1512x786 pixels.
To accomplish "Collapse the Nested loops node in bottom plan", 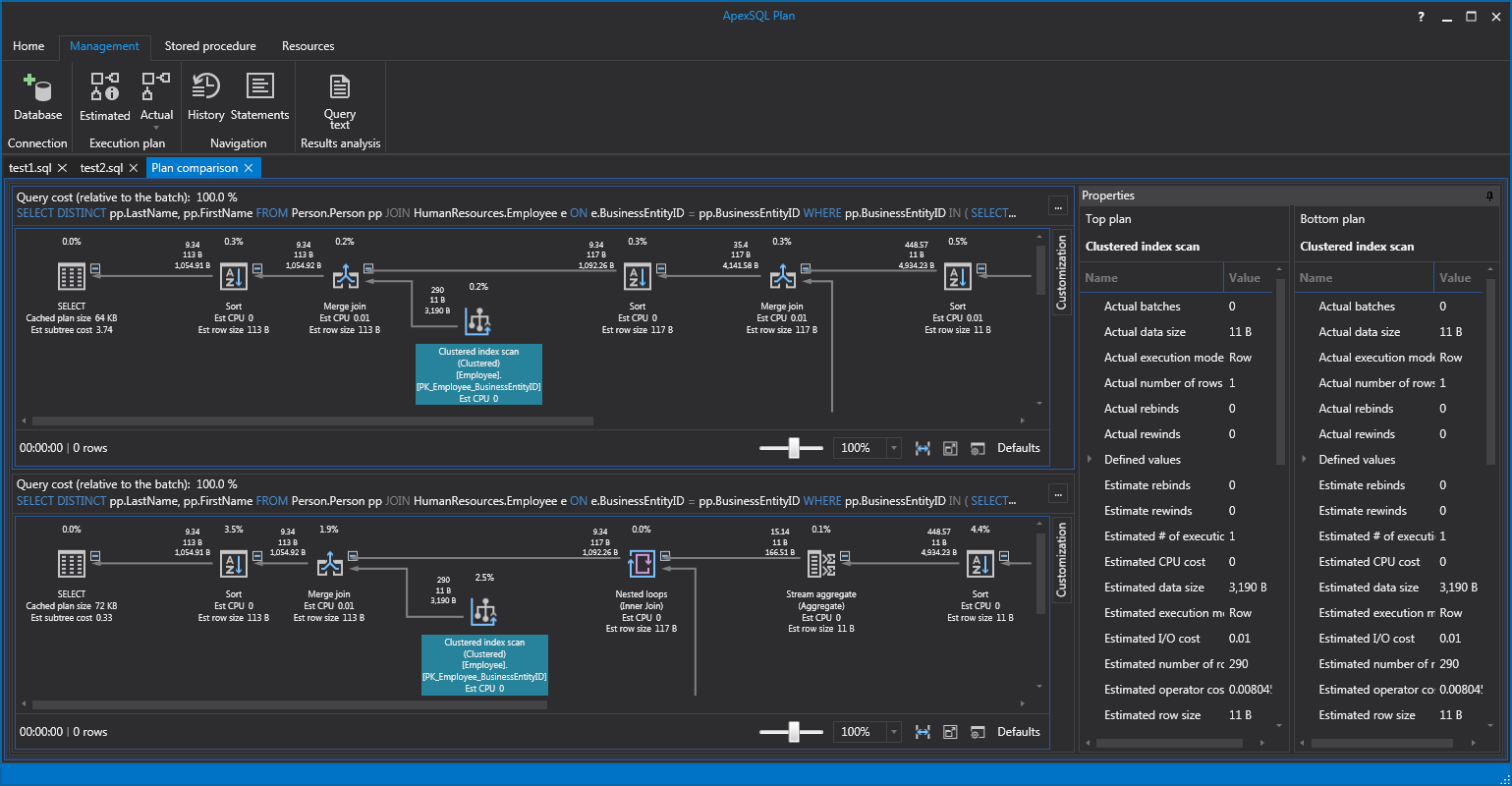I will coord(665,555).
